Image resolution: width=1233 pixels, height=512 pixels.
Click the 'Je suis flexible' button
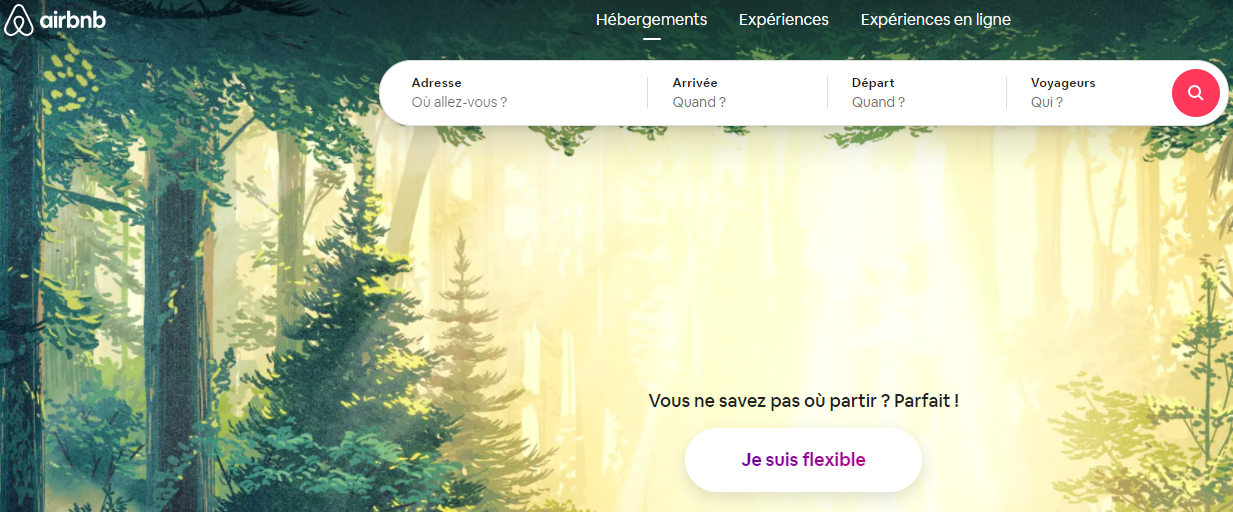click(x=803, y=460)
